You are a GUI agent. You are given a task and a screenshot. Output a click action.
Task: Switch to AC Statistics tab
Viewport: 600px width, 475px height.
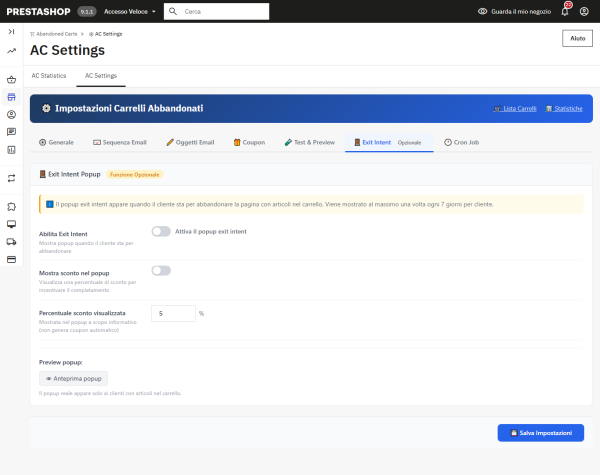click(49, 76)
